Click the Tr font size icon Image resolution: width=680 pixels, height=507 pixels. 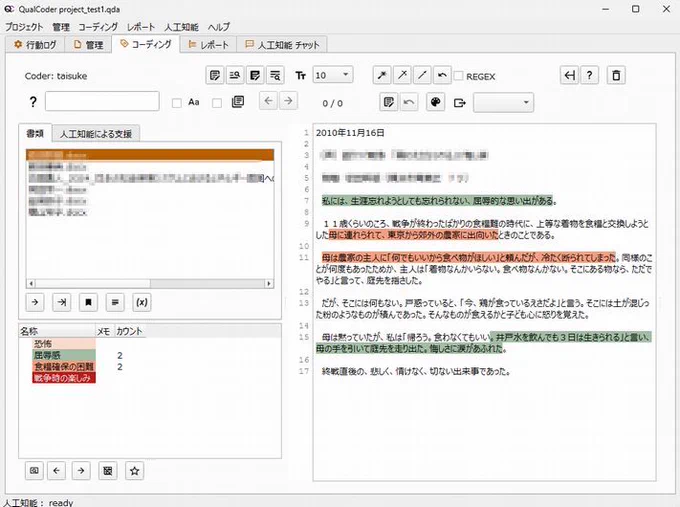[x=300, y=76]
